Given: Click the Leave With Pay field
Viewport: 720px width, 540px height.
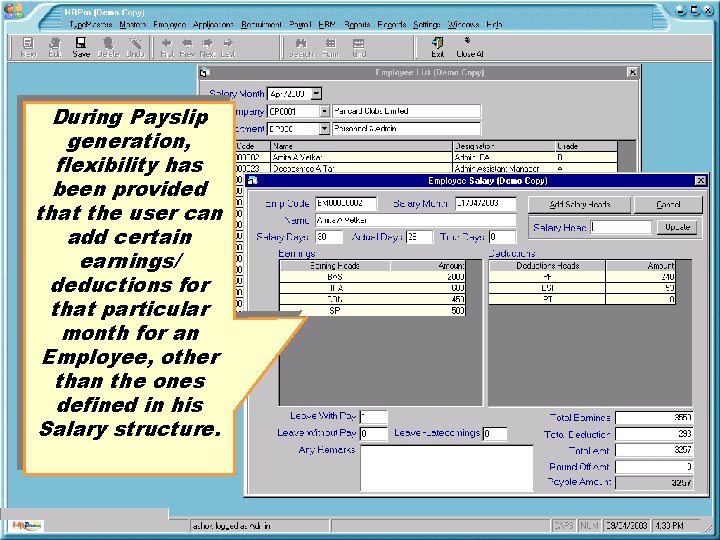Looking at the screenshot, I should pyautogui.click(x=374, y=417).
